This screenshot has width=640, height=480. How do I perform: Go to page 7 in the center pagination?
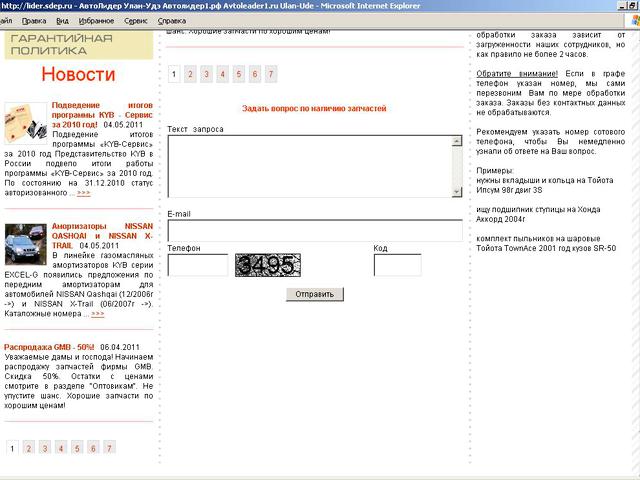pyautogui.click(x=271, y=74)
